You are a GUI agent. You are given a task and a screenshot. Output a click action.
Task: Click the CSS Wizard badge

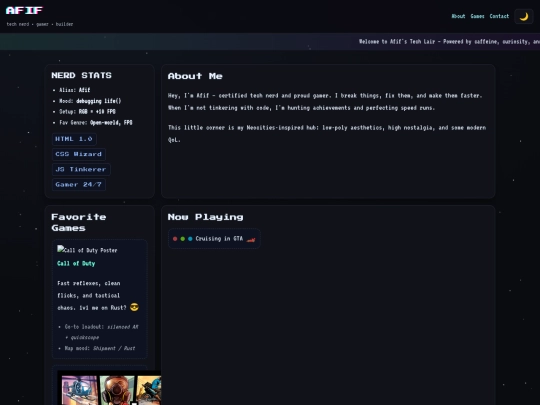tap(79, 154)
